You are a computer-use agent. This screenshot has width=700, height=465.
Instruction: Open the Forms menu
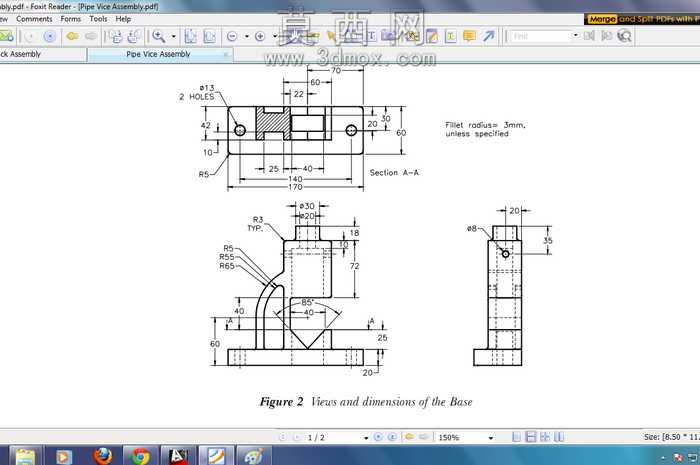tap(71, 19)
